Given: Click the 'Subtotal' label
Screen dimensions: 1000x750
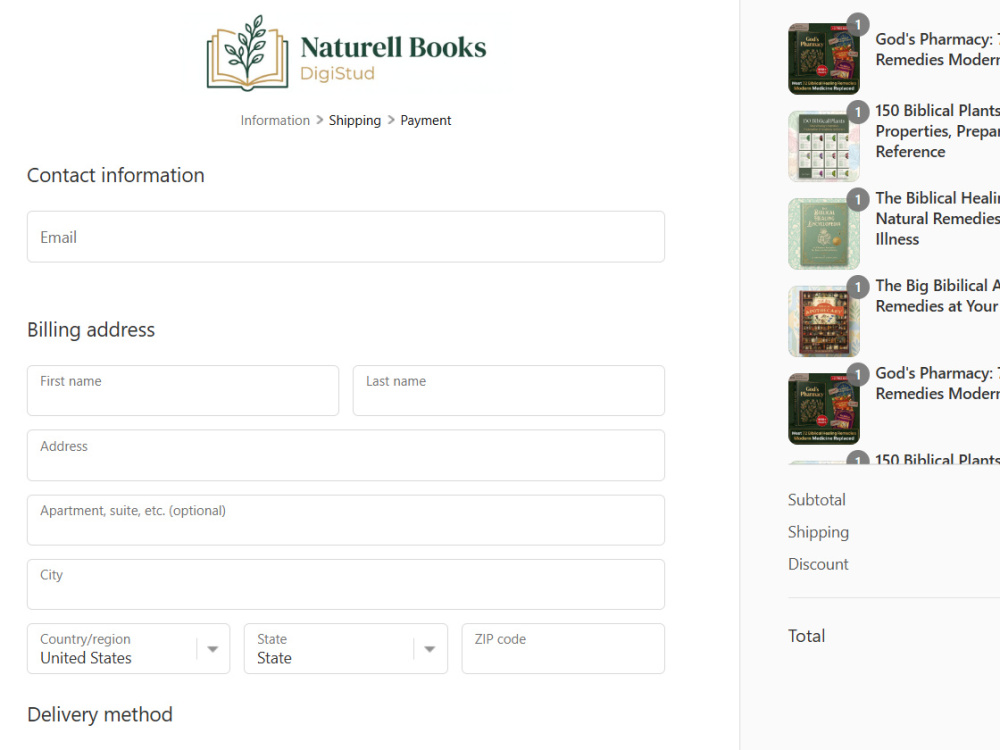Looking at the screenshot, I should (816, 499).
